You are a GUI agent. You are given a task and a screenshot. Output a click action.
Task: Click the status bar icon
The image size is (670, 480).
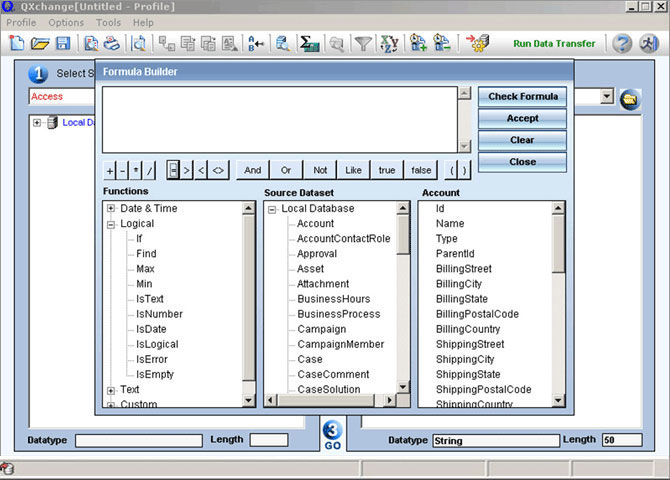(7, 468)
